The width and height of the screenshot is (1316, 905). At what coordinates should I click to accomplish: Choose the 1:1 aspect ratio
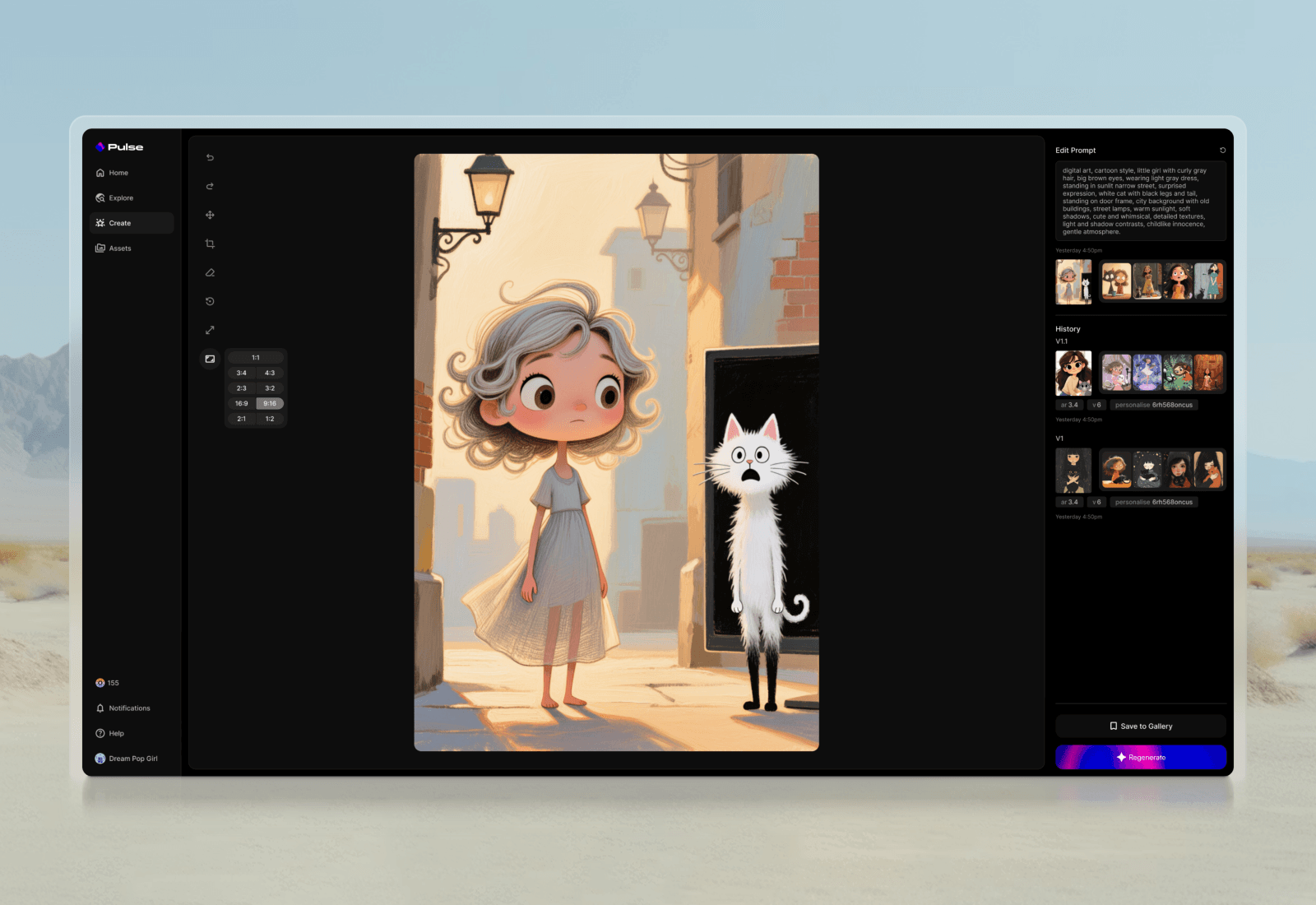256,358
